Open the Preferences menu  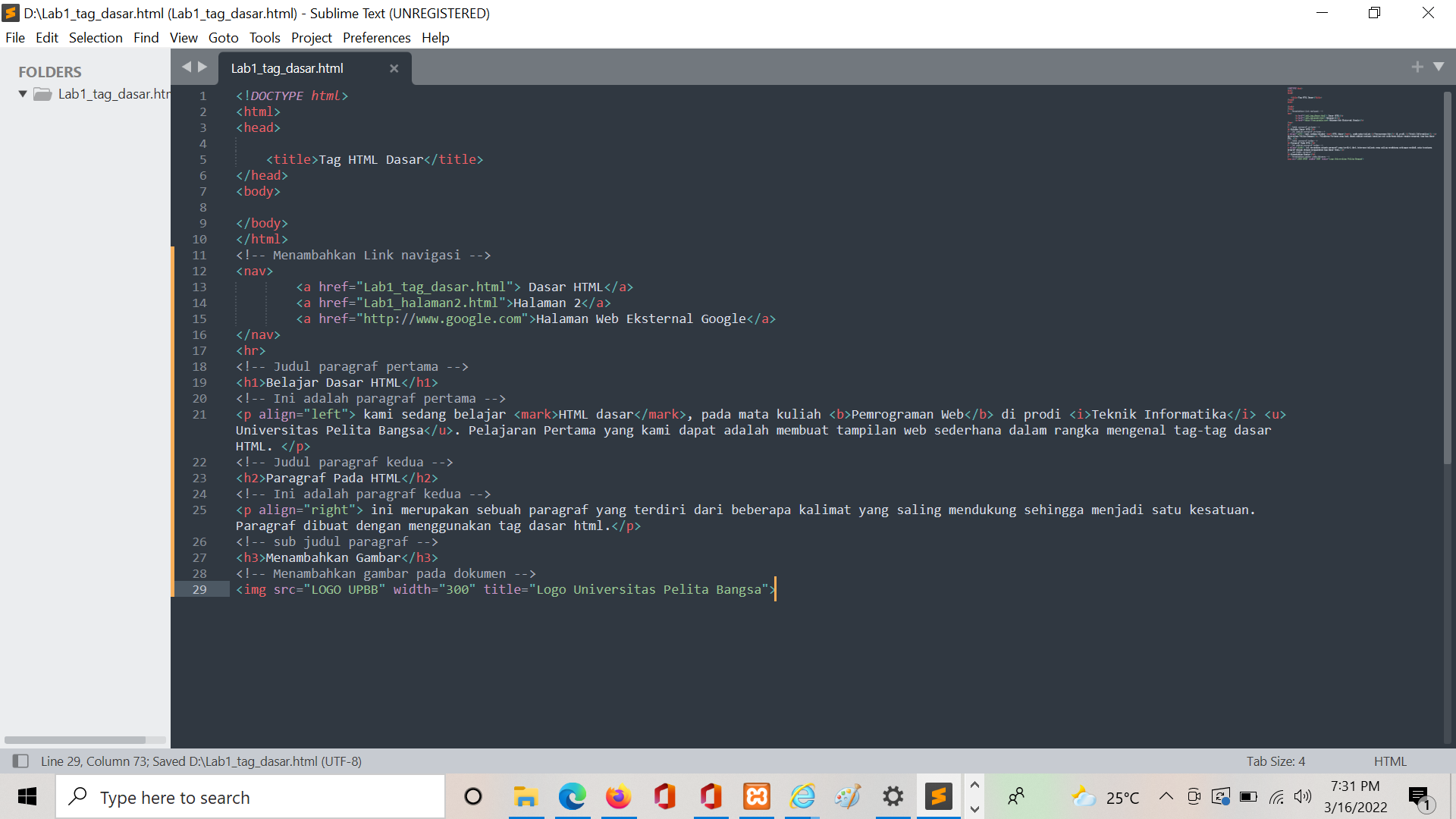pos(376,37)
